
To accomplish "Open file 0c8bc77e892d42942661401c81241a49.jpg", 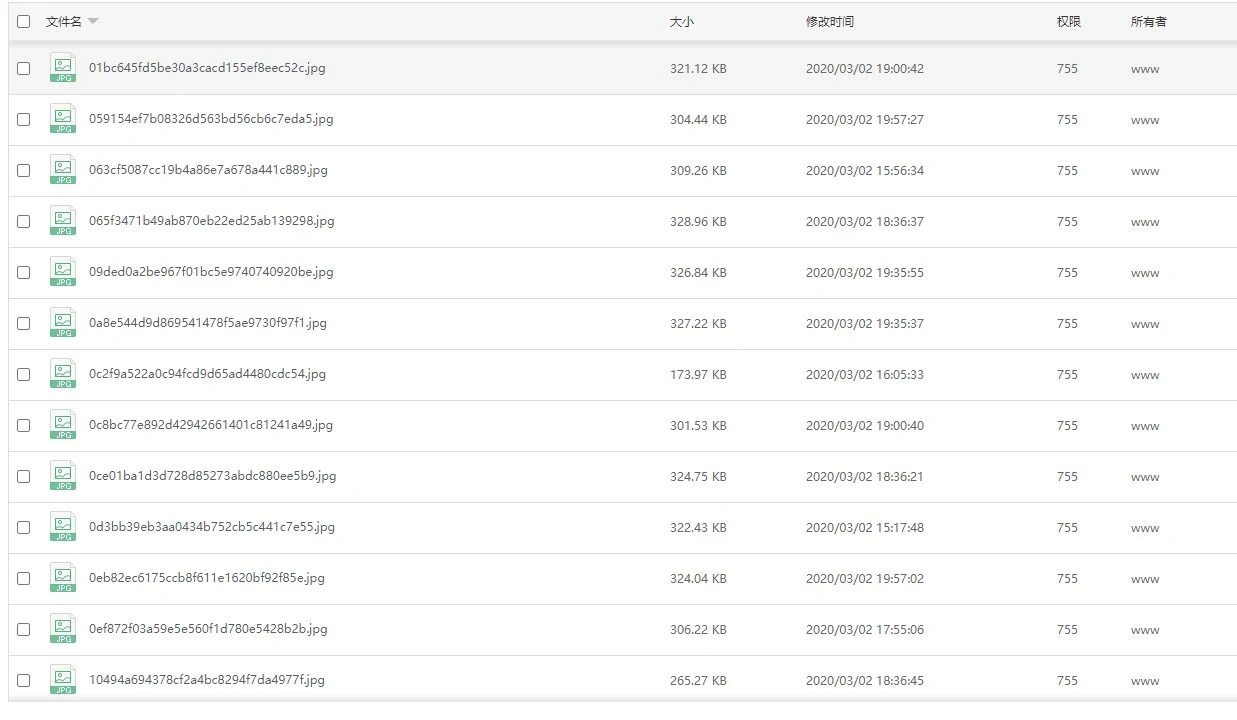I will coord(210,425).
